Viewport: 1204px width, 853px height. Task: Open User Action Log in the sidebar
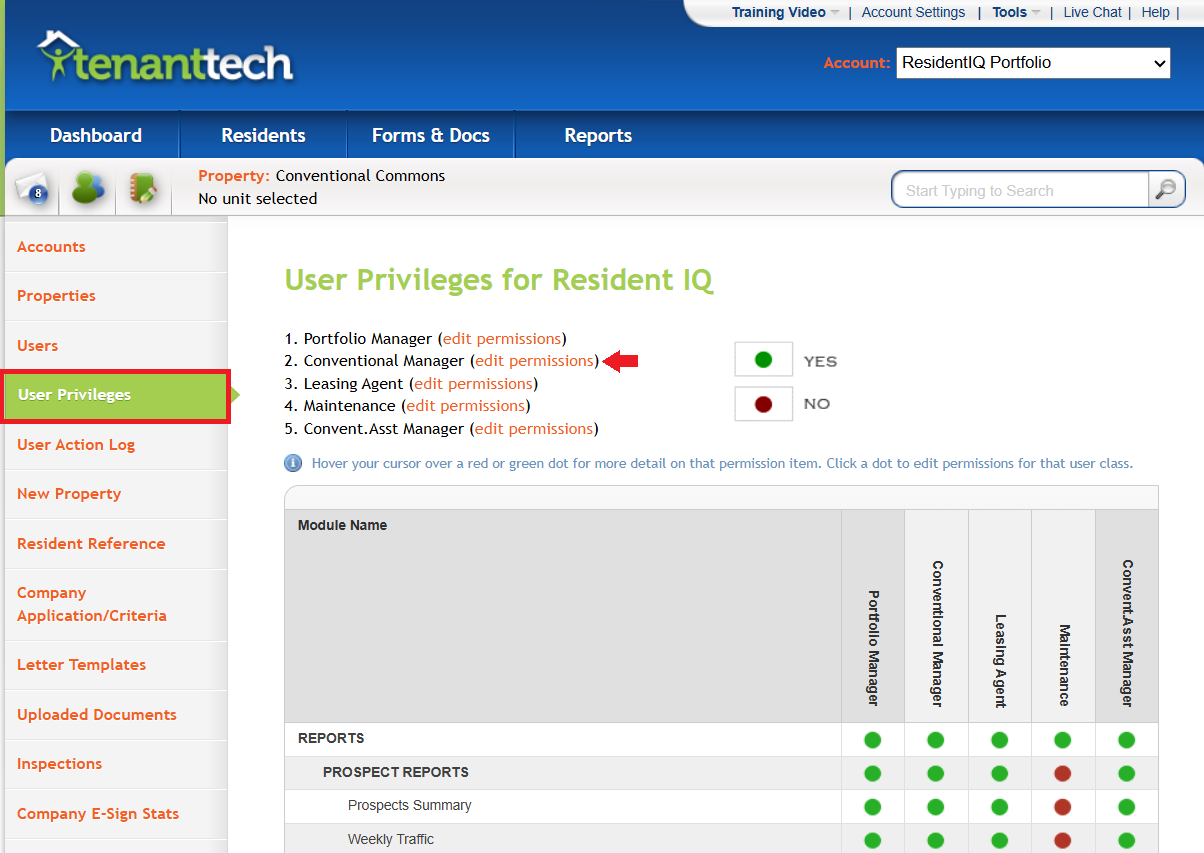click(x=76, y=445)
